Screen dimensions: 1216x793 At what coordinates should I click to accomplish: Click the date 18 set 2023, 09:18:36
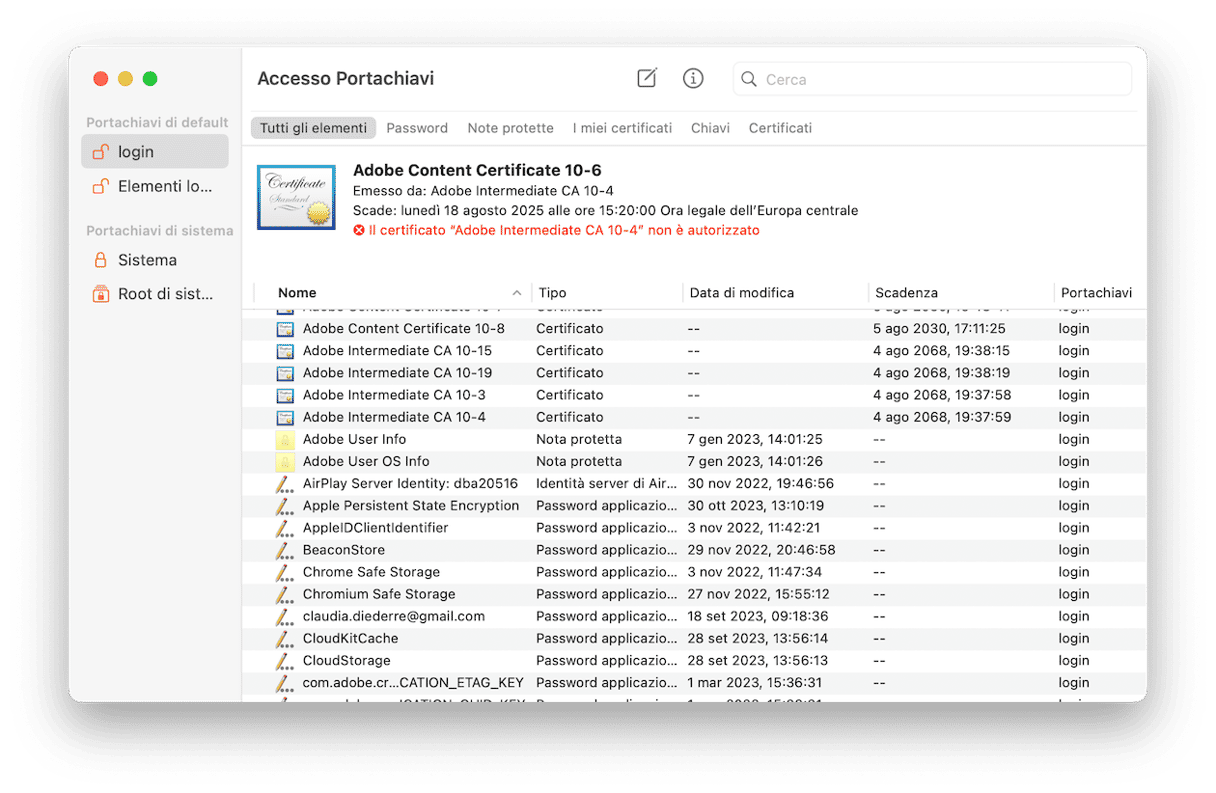[x=757, y=616]
